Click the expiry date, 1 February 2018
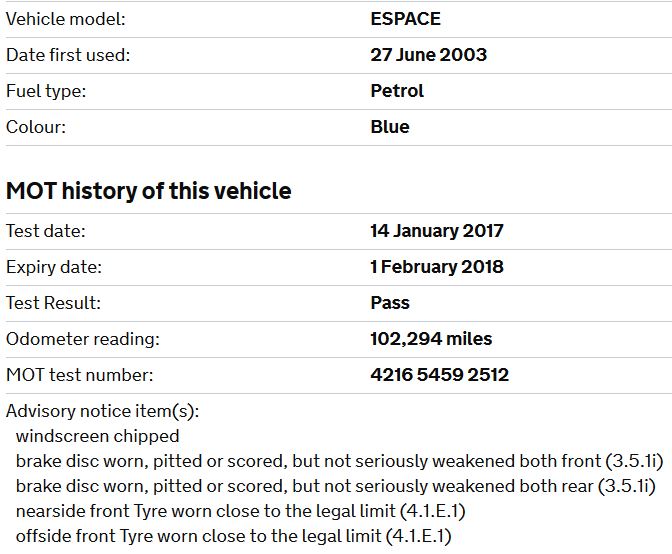Viewport: 672px width, 554px height. pos(437,267)
